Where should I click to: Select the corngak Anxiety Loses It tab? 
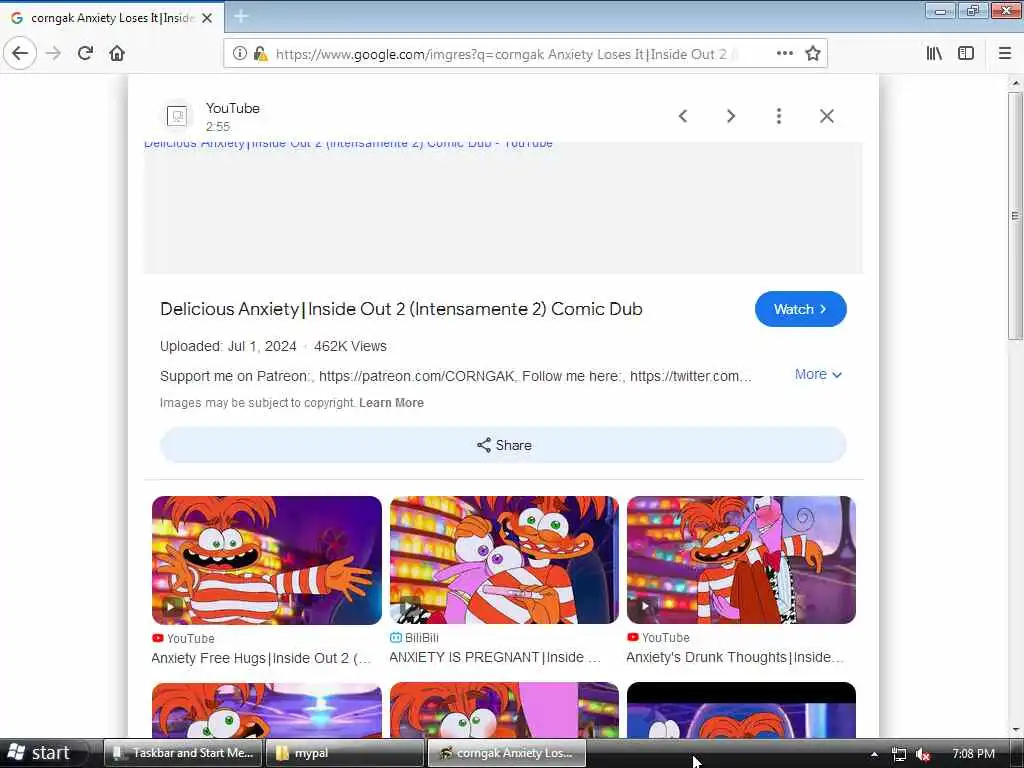(112, 18)
